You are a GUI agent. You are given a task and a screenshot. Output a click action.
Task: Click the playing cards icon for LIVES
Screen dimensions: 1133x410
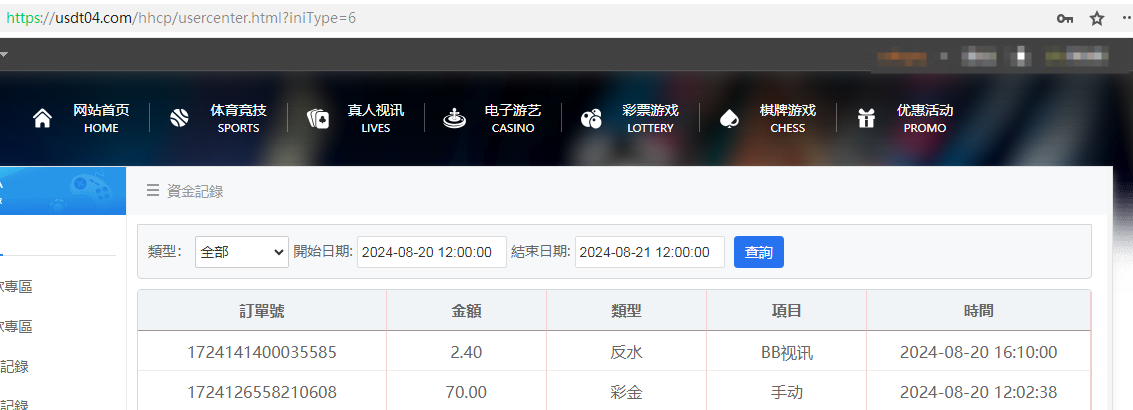pos(318,119)
